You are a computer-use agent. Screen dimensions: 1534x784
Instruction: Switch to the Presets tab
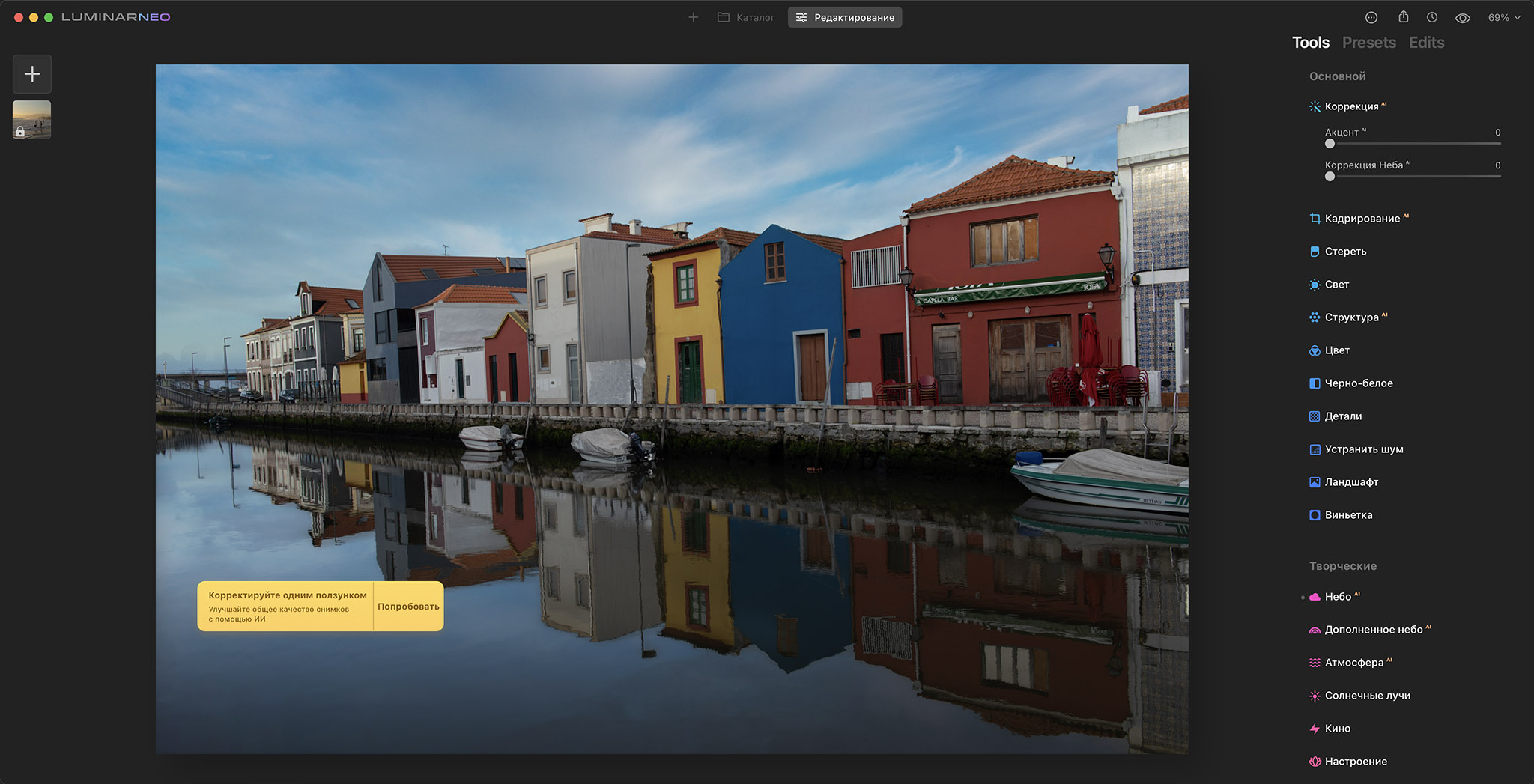[1368, 43]
